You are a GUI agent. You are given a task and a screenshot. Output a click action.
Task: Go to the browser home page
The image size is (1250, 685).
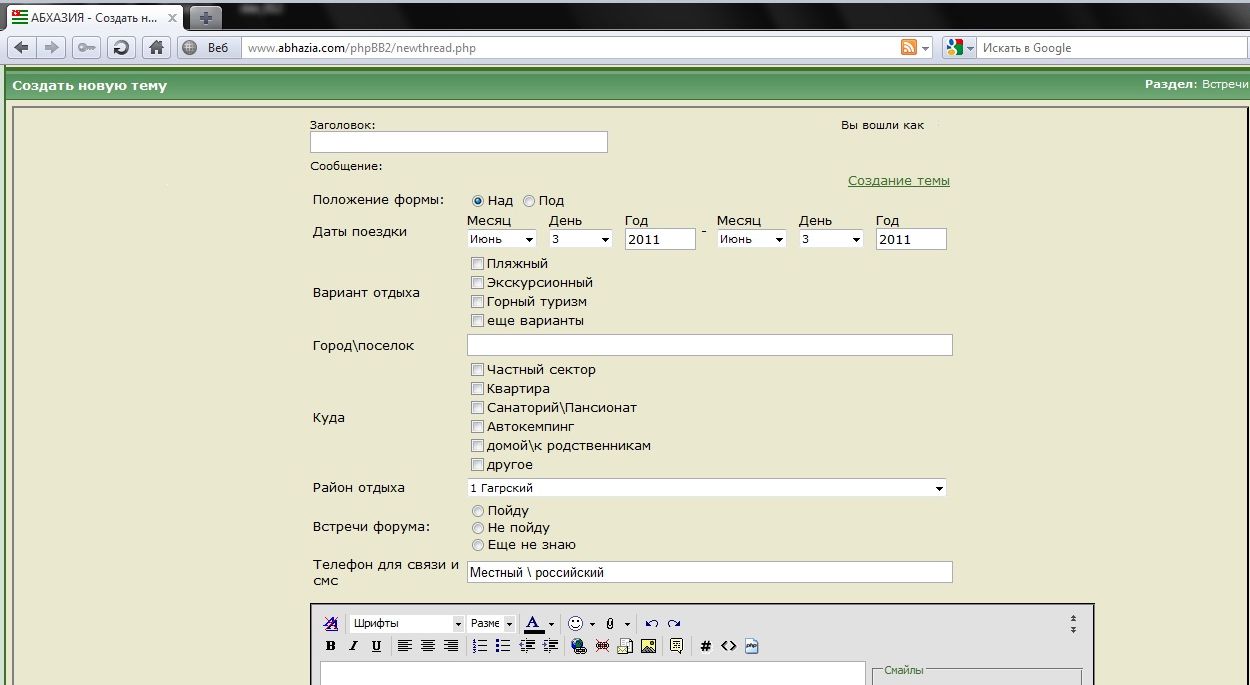(155, 47)
